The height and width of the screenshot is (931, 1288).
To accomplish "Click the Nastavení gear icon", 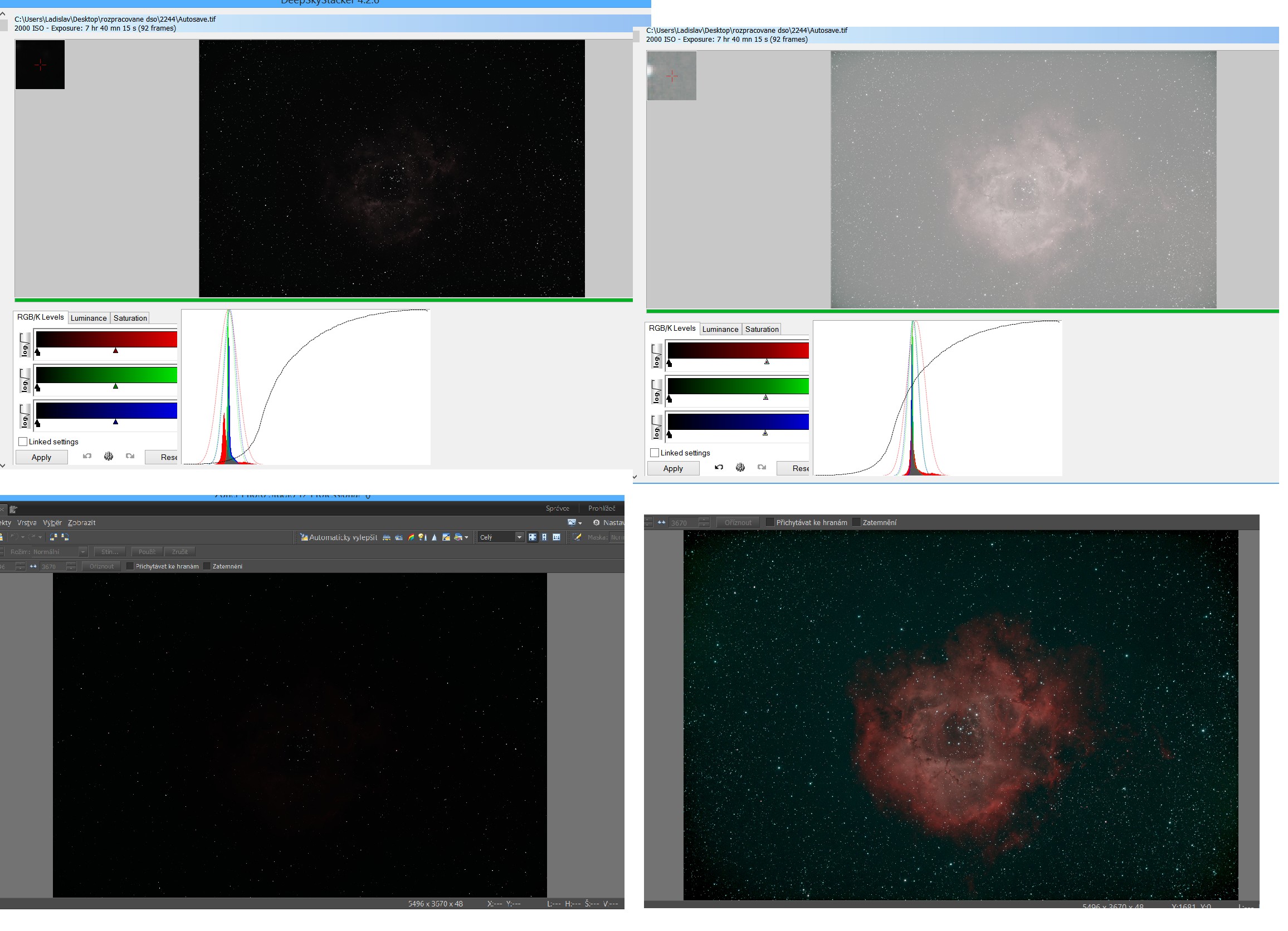I will coord(596,522).
